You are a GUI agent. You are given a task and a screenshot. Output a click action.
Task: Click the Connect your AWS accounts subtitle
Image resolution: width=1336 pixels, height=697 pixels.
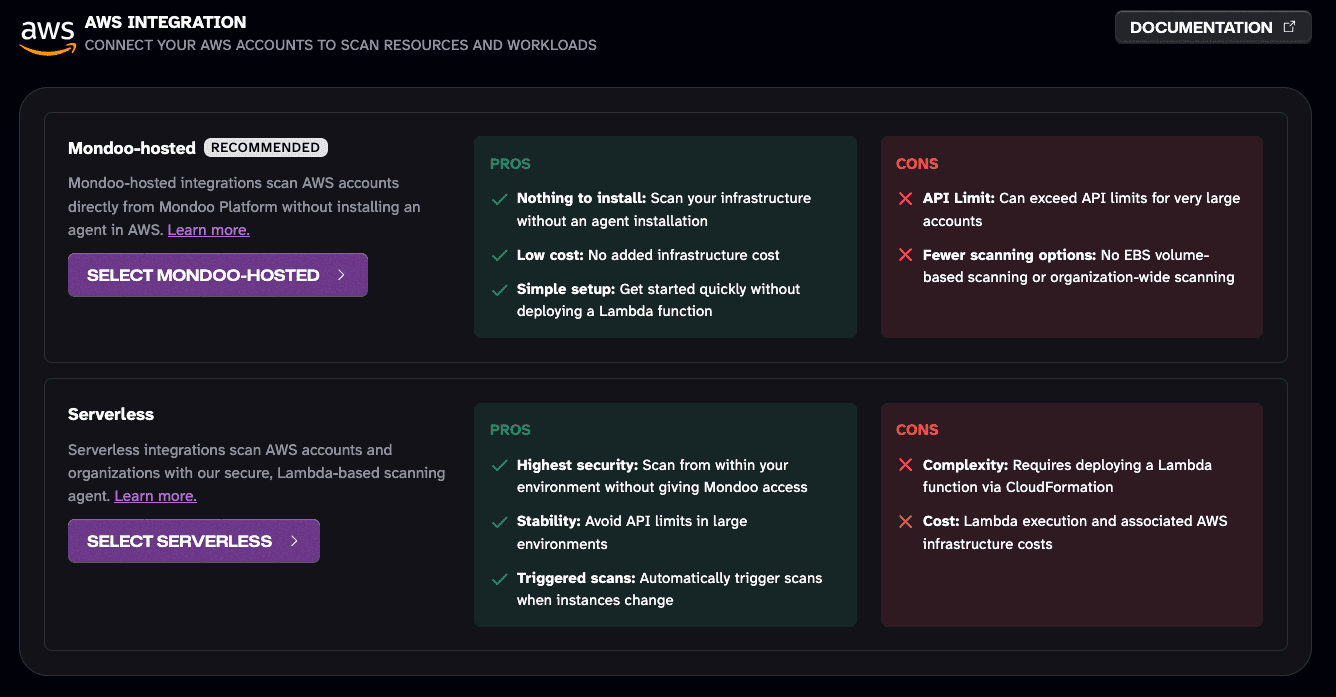coord(341,45)
